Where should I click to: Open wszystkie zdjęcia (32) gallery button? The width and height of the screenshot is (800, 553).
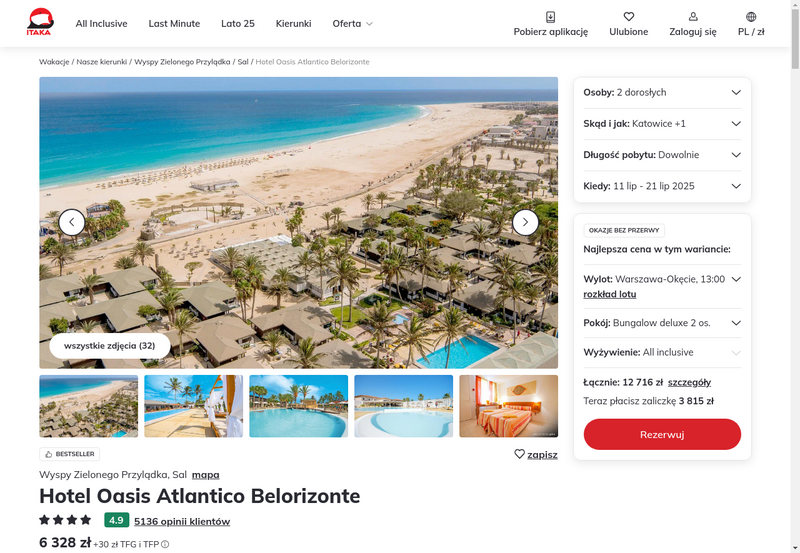[x=110, y=346]
